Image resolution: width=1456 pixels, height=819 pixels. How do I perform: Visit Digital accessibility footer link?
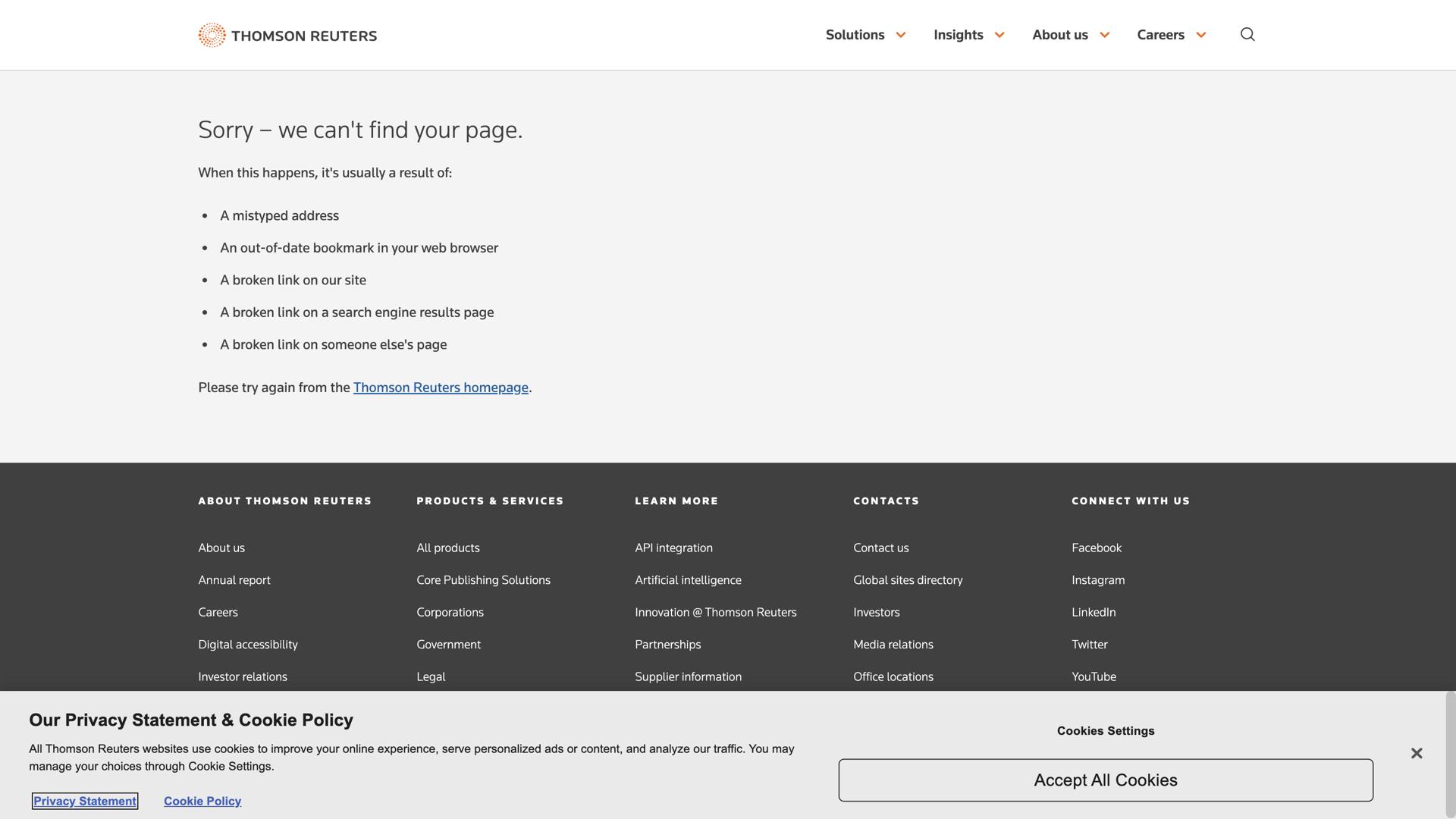(x=248, y=645)
